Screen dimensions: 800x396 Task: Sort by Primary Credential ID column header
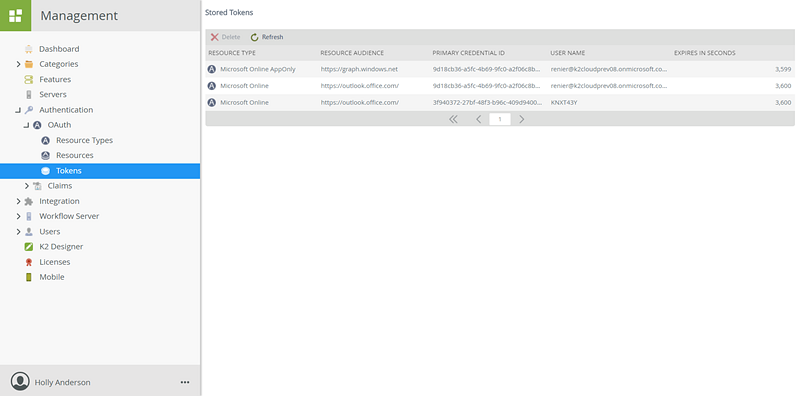pos(469,53)
